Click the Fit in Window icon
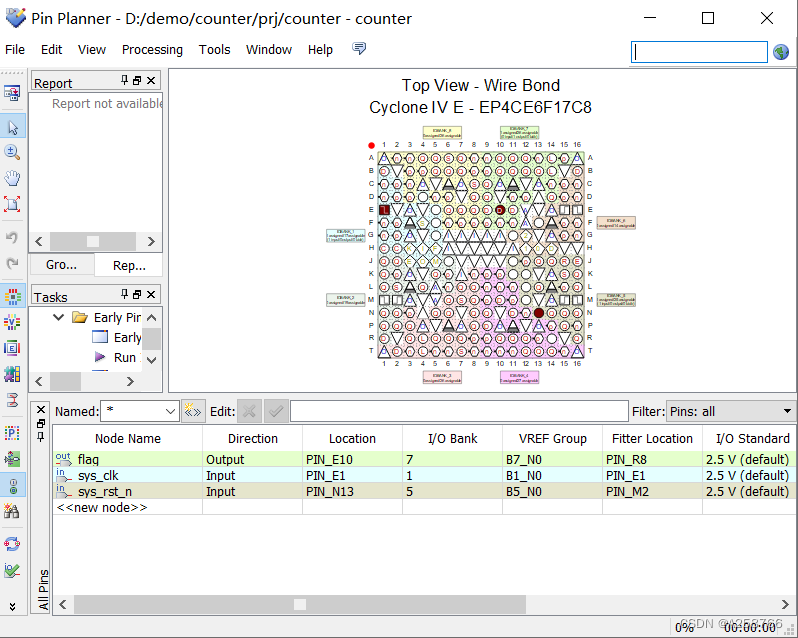Image resolution: width=798 pixels, height=638 pixels. 12,204
